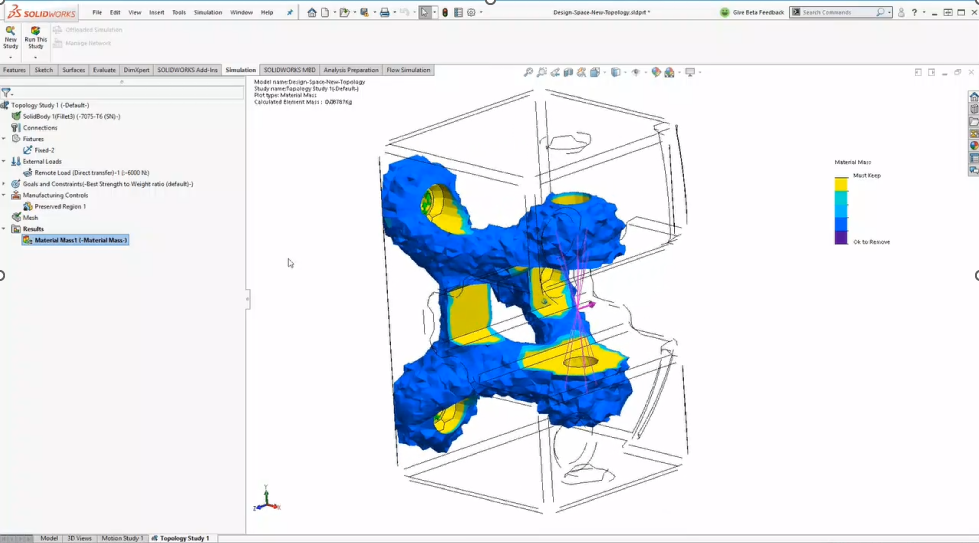Collapse the Fixtures tree node
The height and width of the screenshot is (543, 979).
[x=4, y=139]
